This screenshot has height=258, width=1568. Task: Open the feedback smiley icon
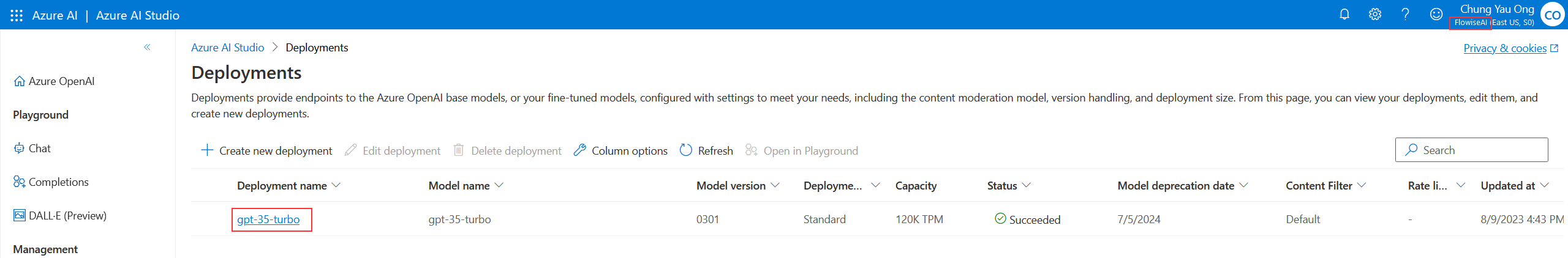tap(1436, 15)
